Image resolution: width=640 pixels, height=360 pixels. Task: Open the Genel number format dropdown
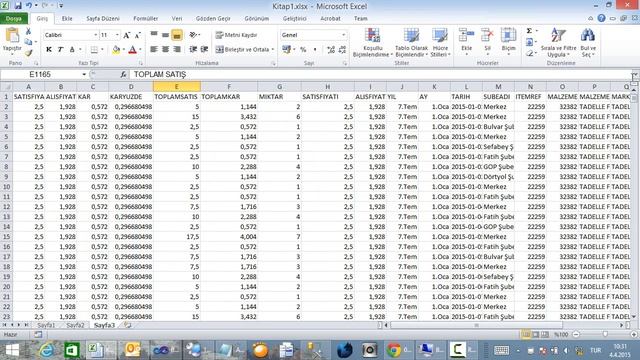343,35
